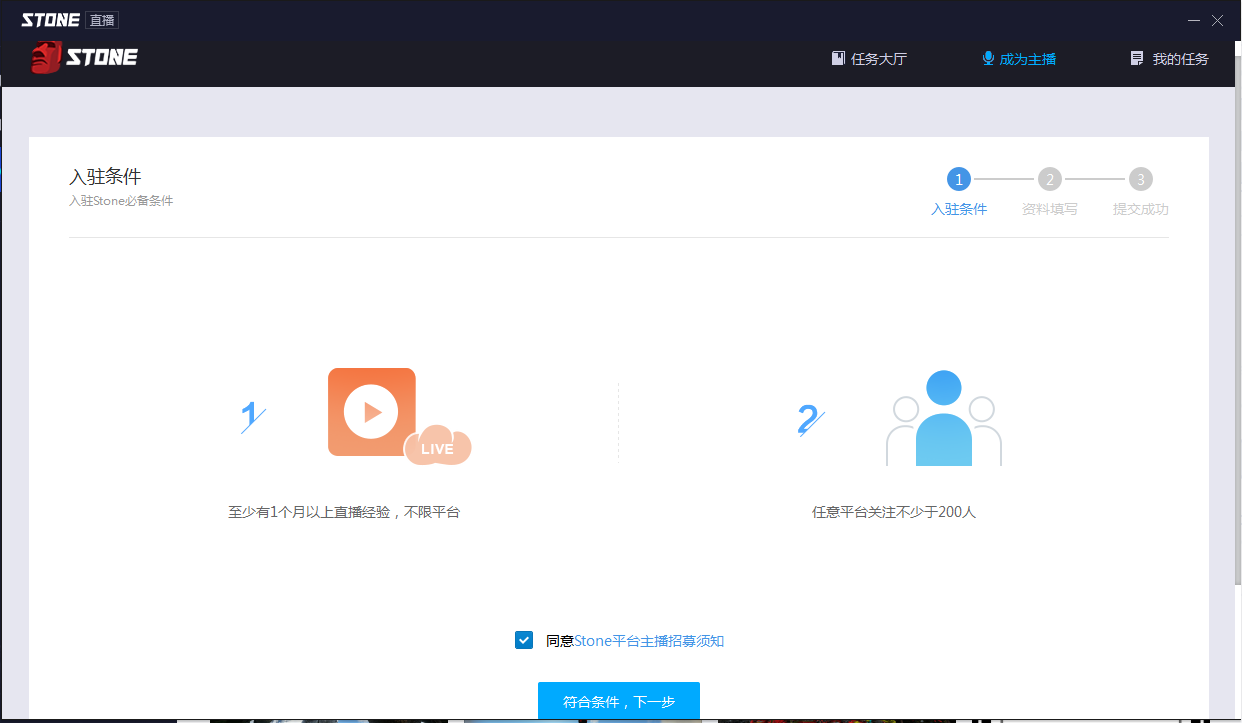Select step 3 circle 提交成功
The height and width of the screenshot is (723, 1242).
click(1140, 180)
